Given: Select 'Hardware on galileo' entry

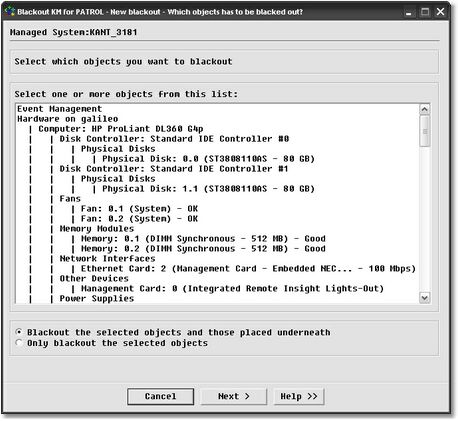Looking at the screenshot, I should coord(68,119).
